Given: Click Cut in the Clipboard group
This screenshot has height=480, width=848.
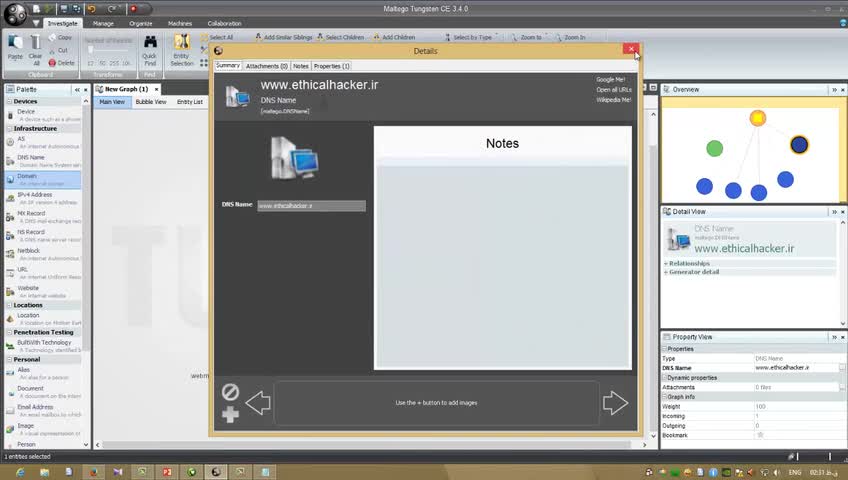Looking at the screenshot, I should (59, 50).
